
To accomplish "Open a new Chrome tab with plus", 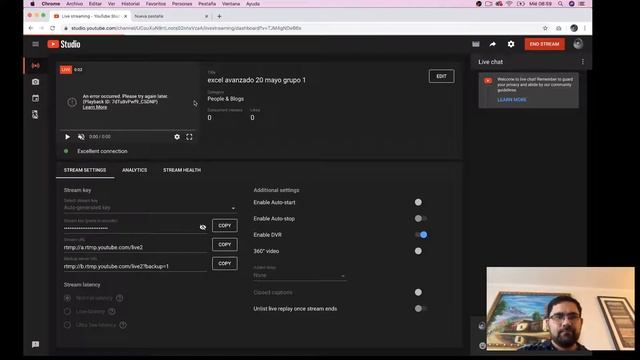I will [219, 16].
